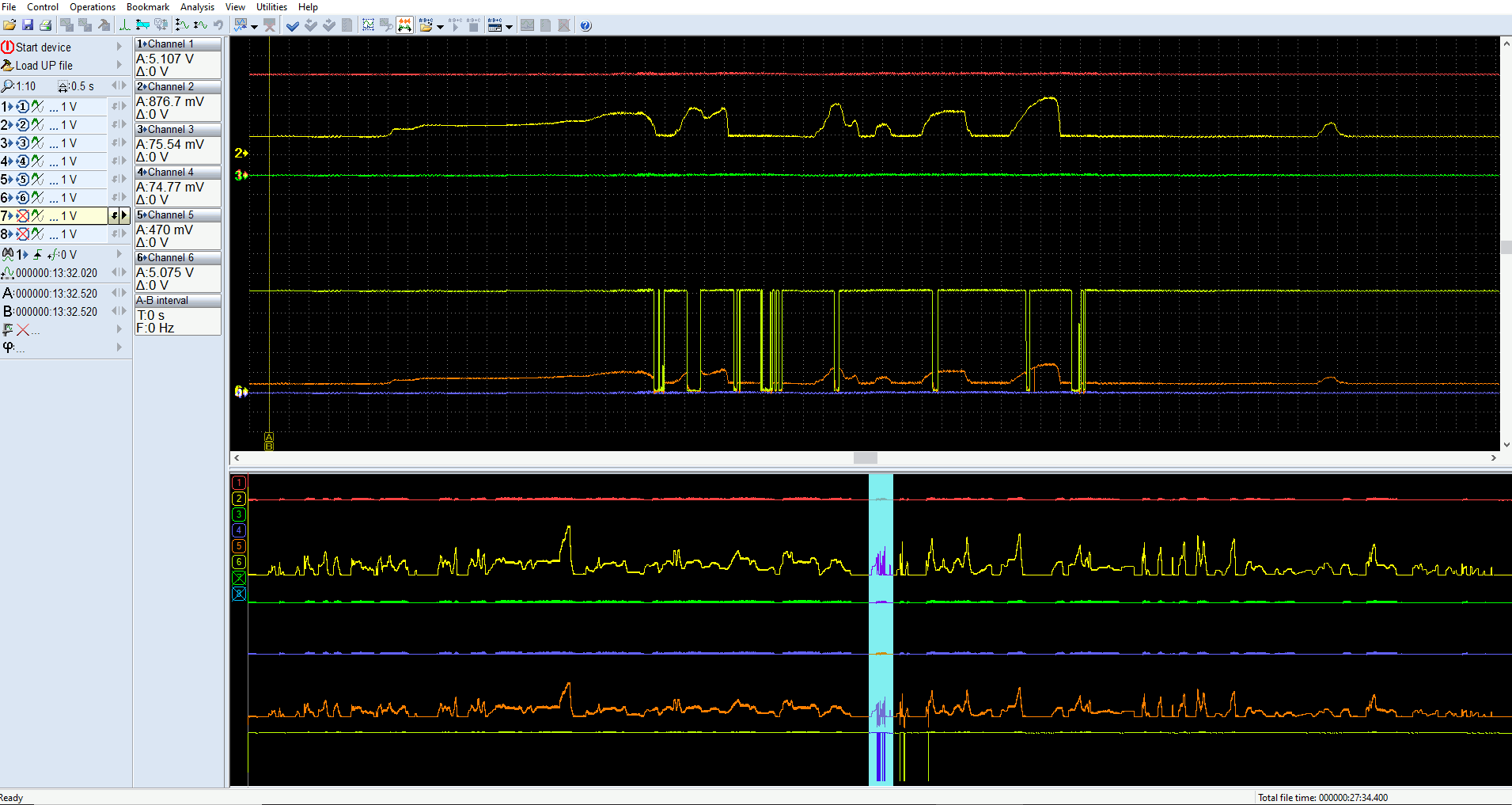Viewport: 1512px width, 805px height.
Task: Click the magnifier zoom 1:10 icon
Action: (x=8, y=86)
